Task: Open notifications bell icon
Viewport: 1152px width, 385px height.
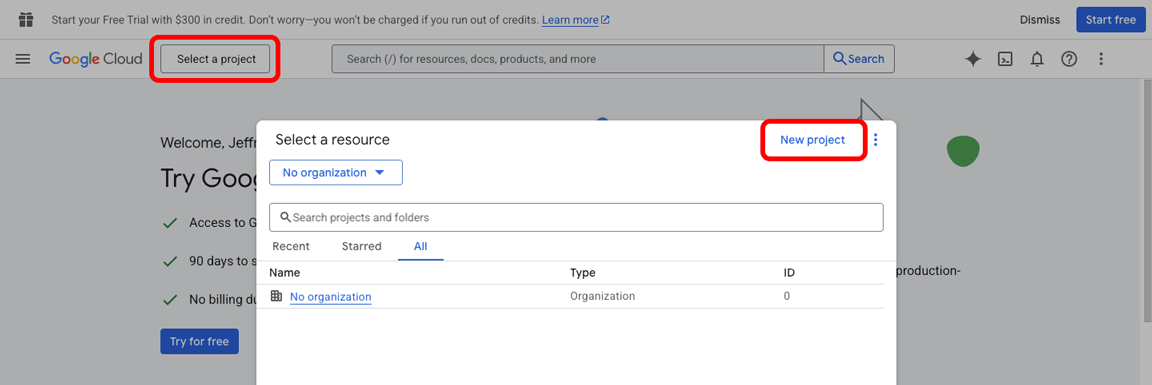Action: [1037, 60]
